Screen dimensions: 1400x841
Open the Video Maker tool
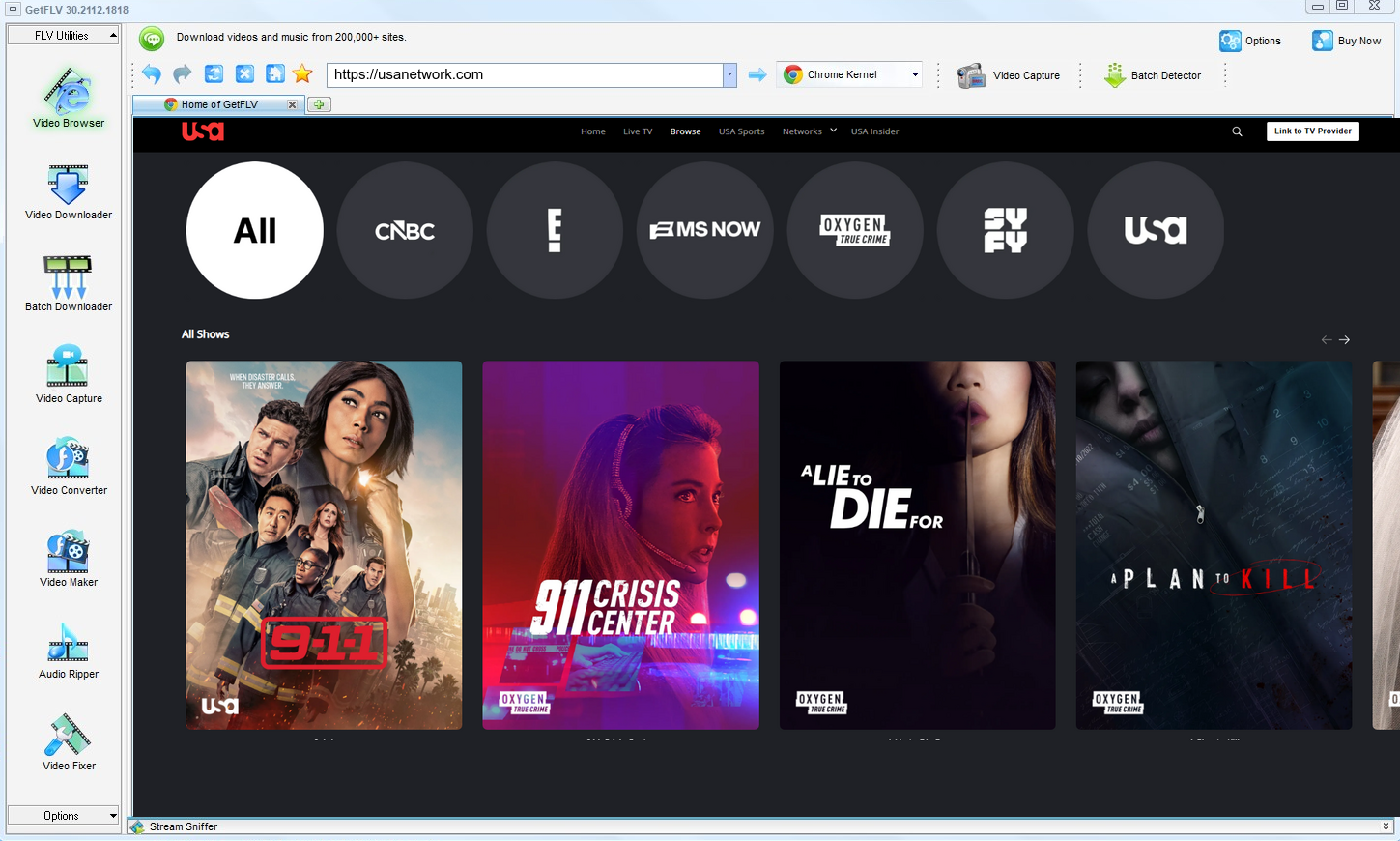[x=69, y=559]
